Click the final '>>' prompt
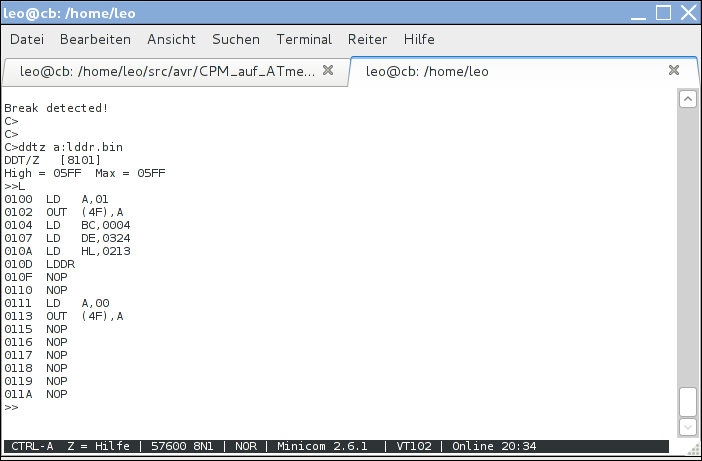This screenshot has width=702, height=461. pyautogui.click(x=11, y=407)
